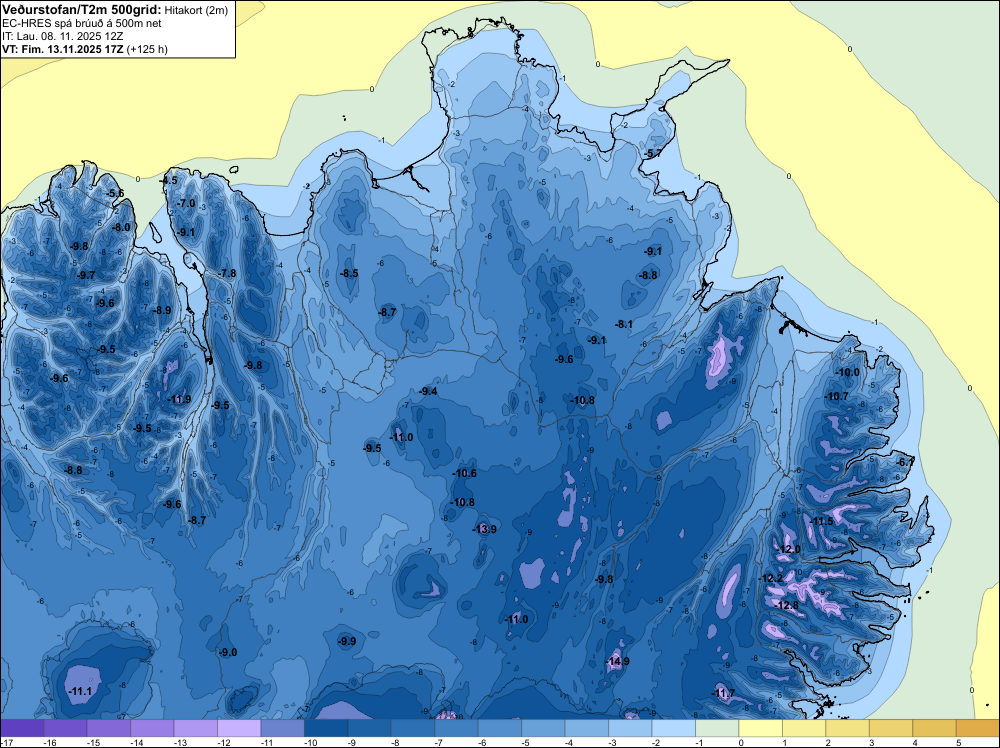Click the -9.9 temperature label
Viewport: 1000px width, 748px height.
347,642
